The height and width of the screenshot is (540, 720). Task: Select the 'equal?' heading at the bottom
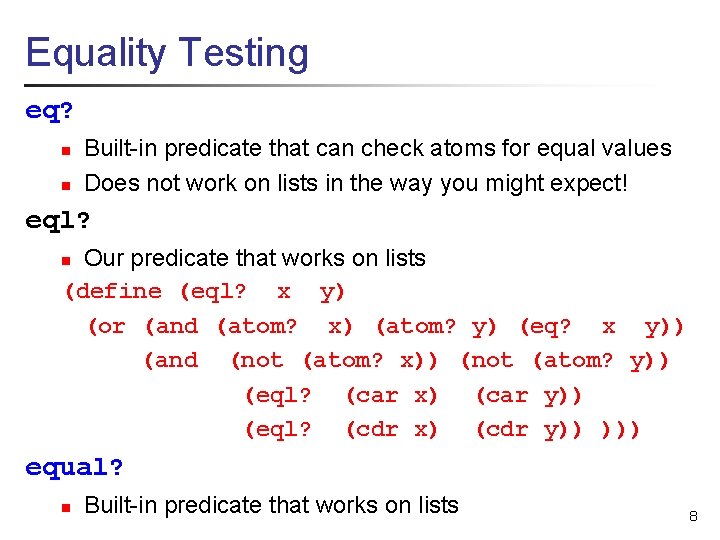[74, 467]
